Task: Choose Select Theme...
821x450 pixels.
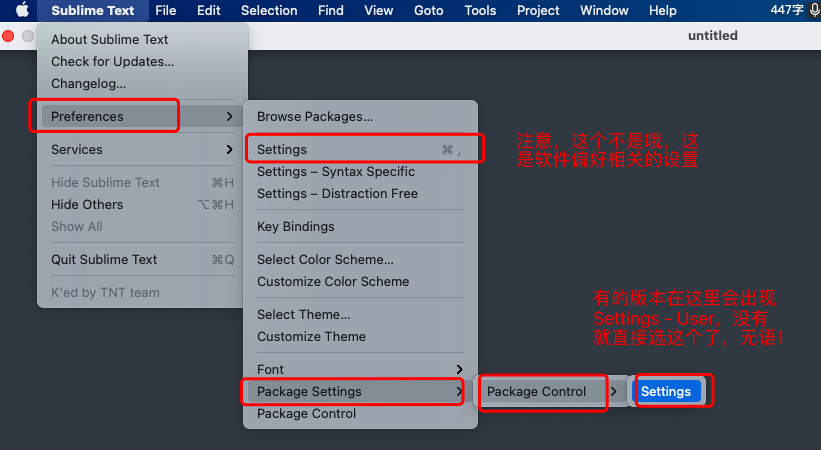Action: tap(360, 314)
